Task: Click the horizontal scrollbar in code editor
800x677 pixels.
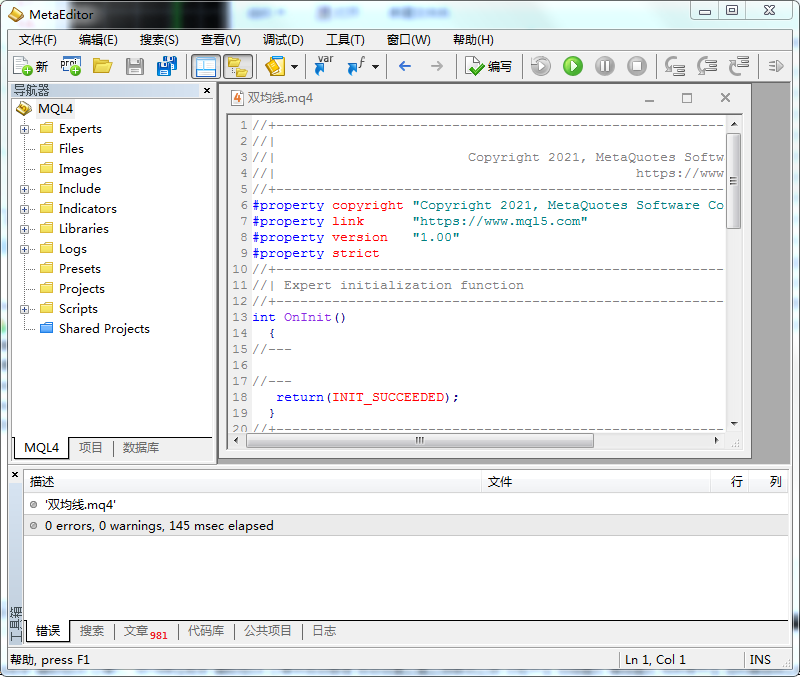Action: tap(420, 440)
